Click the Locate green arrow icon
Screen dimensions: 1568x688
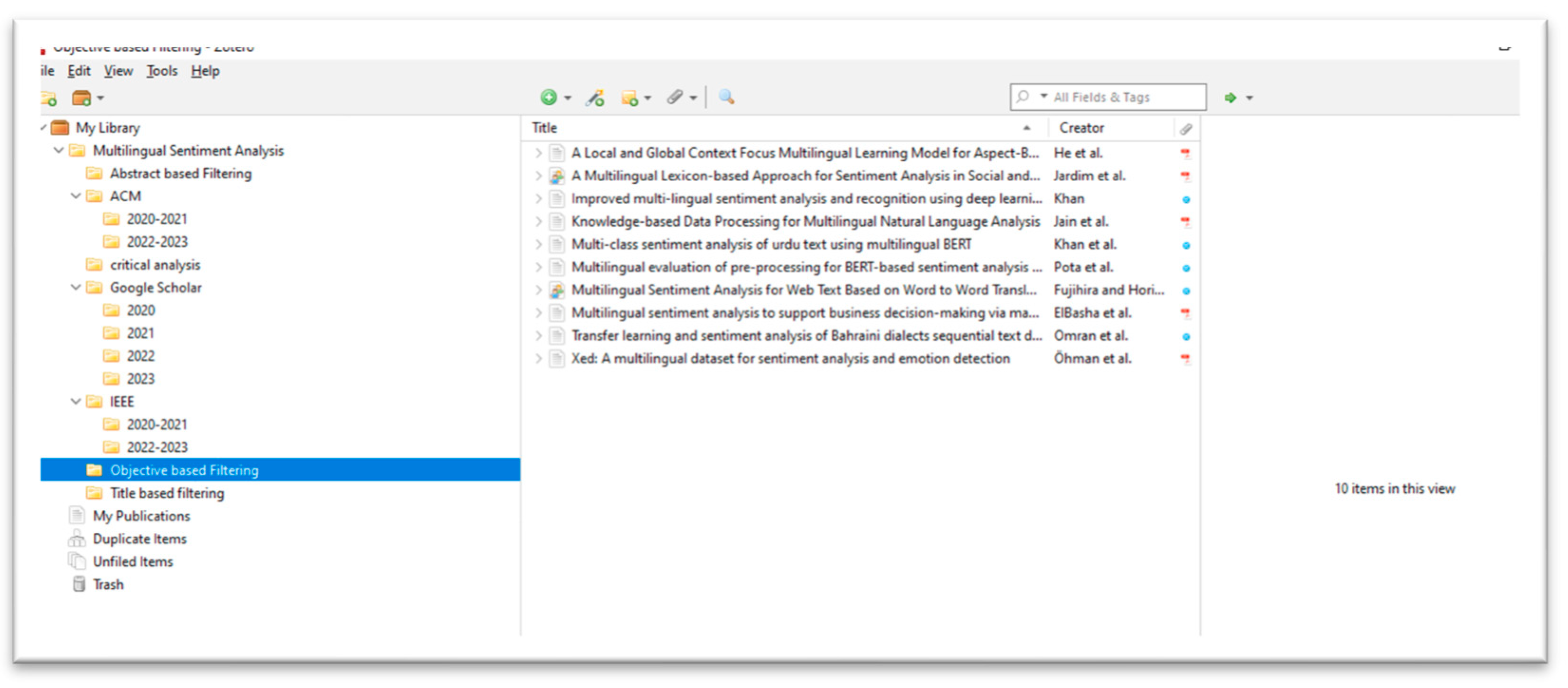(x=1230, y=97)
